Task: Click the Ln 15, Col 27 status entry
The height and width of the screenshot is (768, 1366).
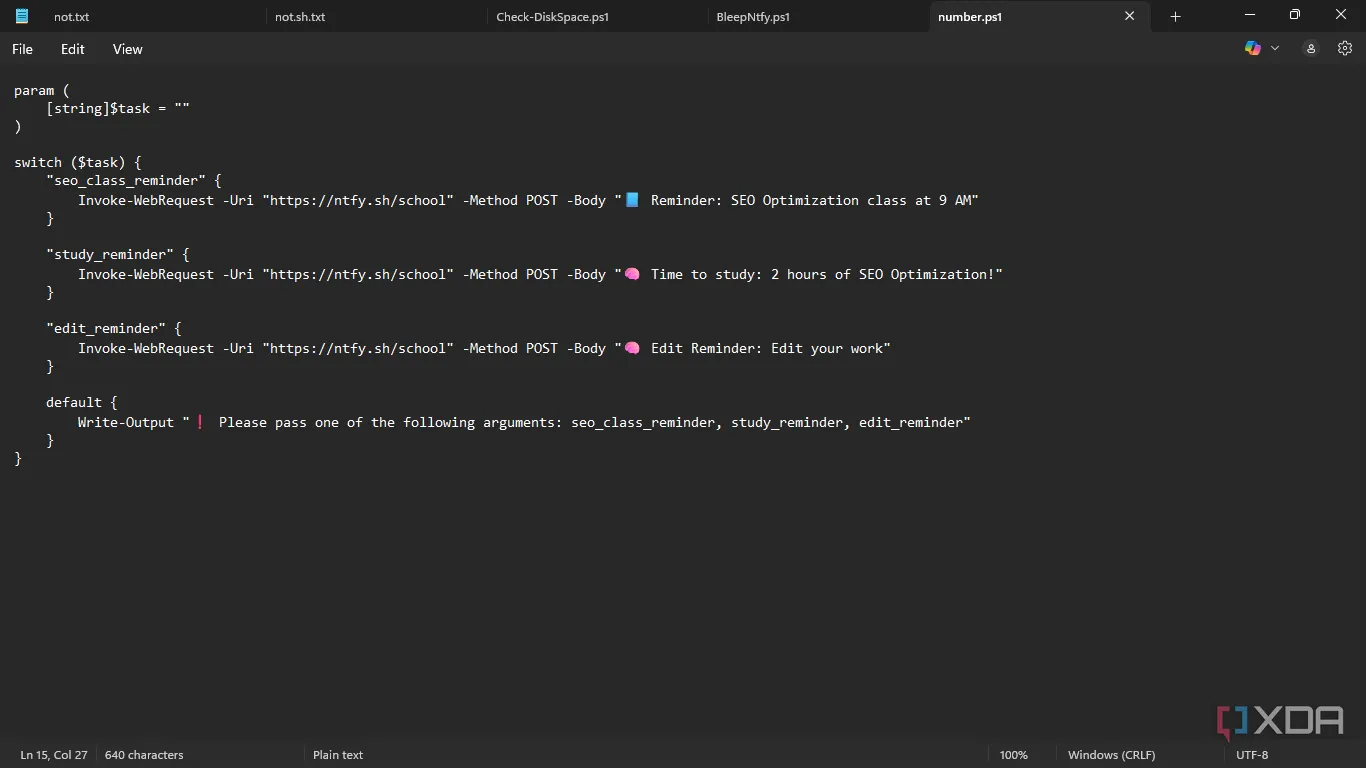Action: (x=54, y=755)
